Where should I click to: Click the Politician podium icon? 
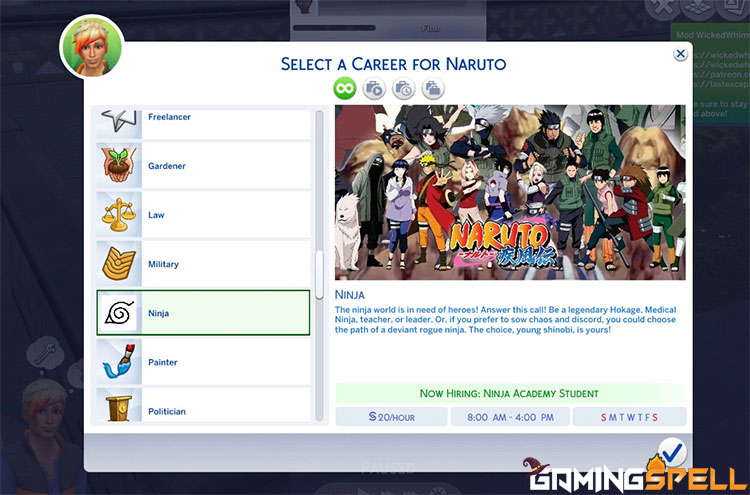119,406
